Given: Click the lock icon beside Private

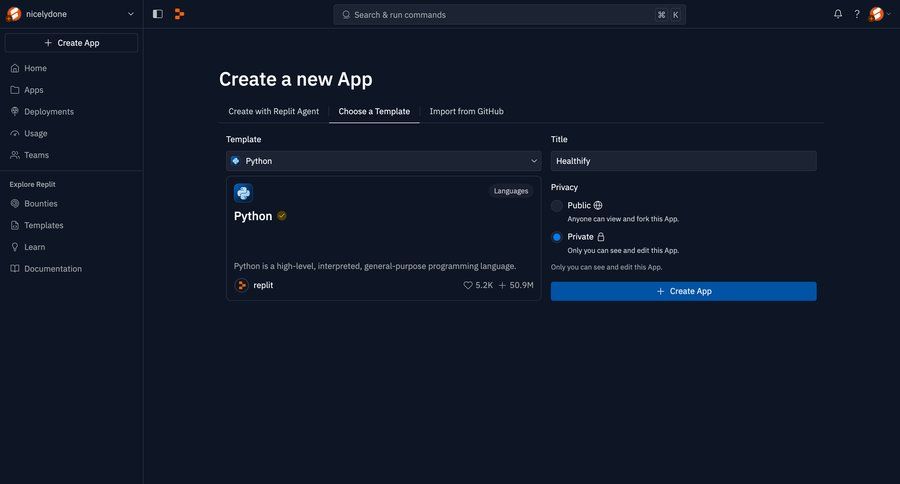Looking at the screenshot, I should (601, 237).
